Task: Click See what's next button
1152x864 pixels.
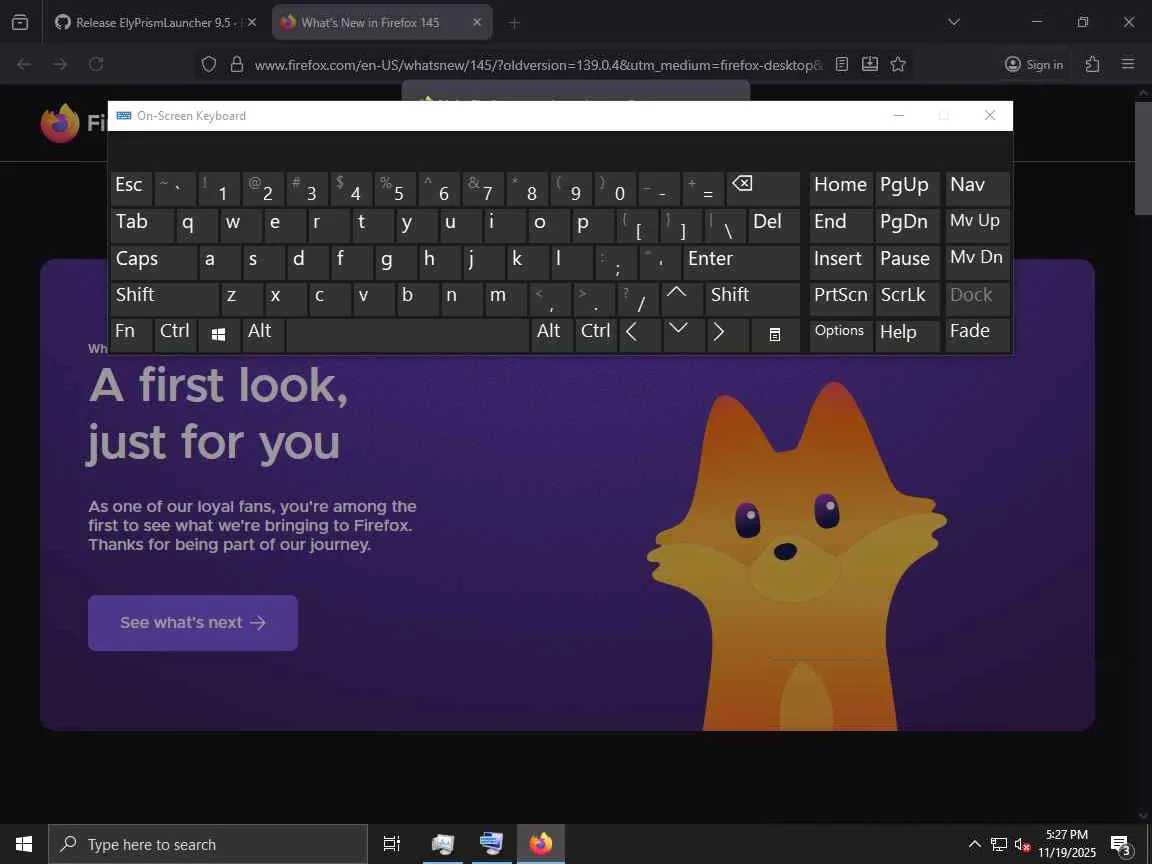Action: click(x=192, y=622)
